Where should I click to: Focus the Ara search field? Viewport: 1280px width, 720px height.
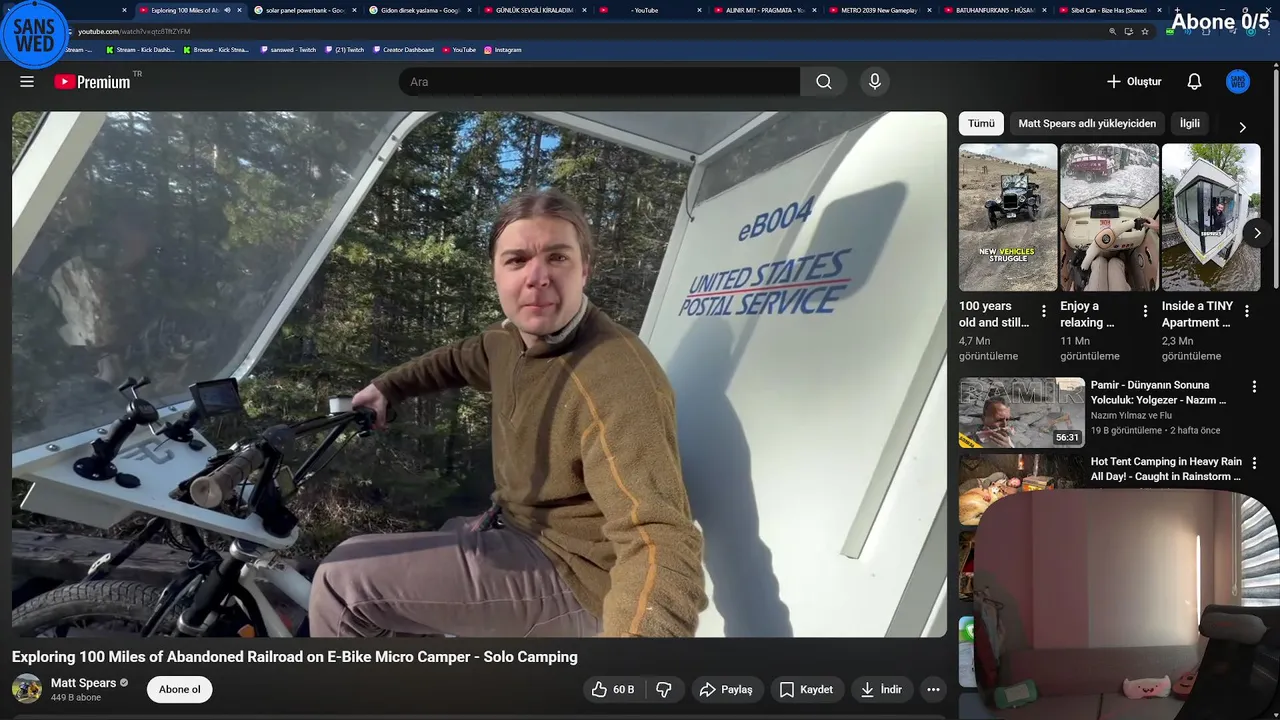(599, 82)
